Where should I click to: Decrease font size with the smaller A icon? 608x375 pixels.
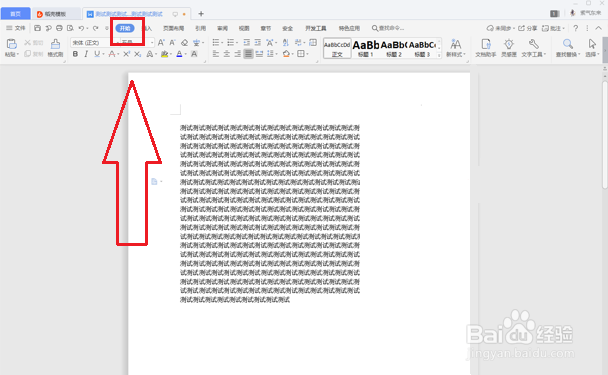[173, 42]
